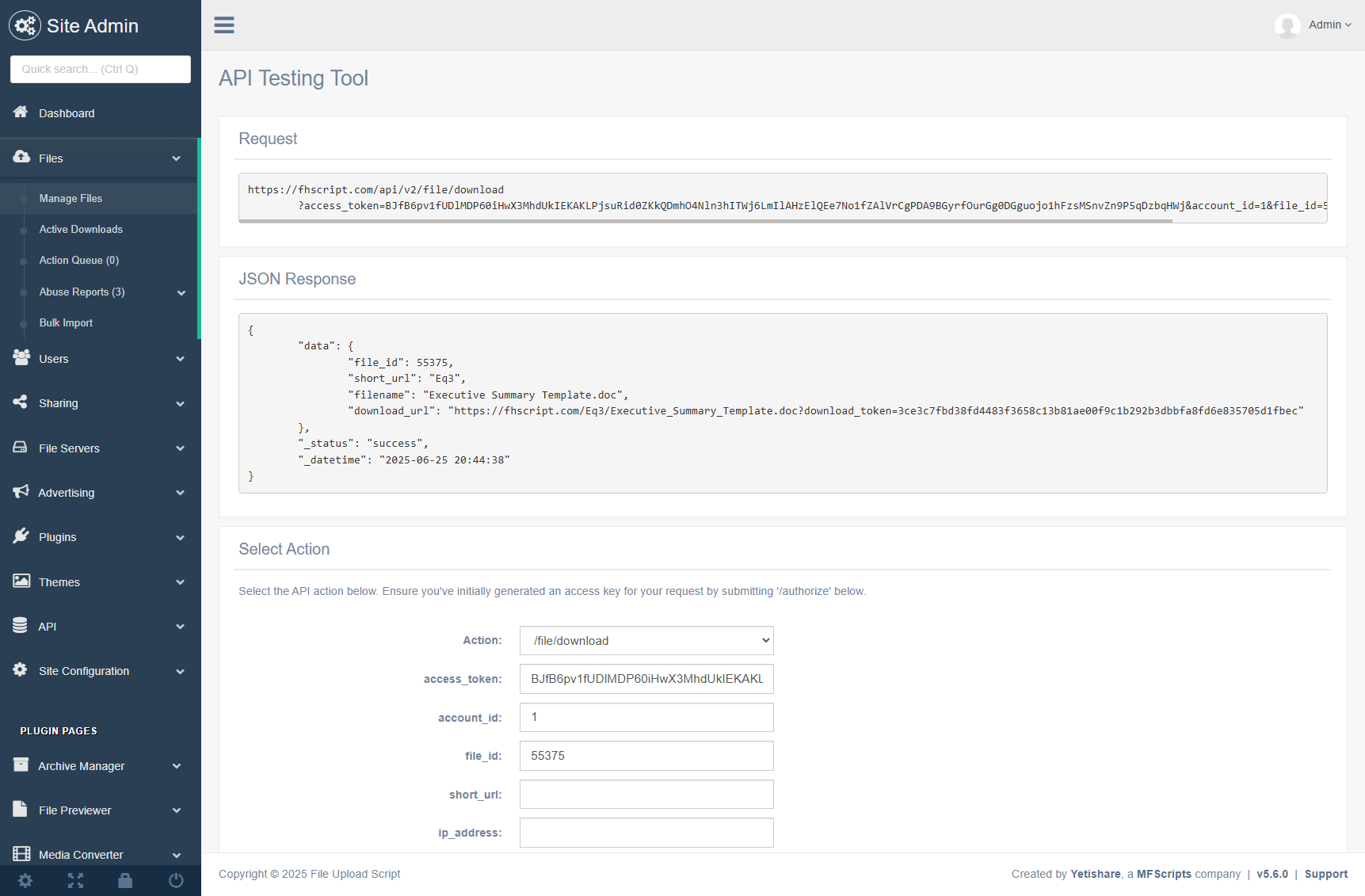The width and height of the screenshot is (1365, 896).
Task: Open the Action dropdown showing /file/download
Action: [646, 640]
